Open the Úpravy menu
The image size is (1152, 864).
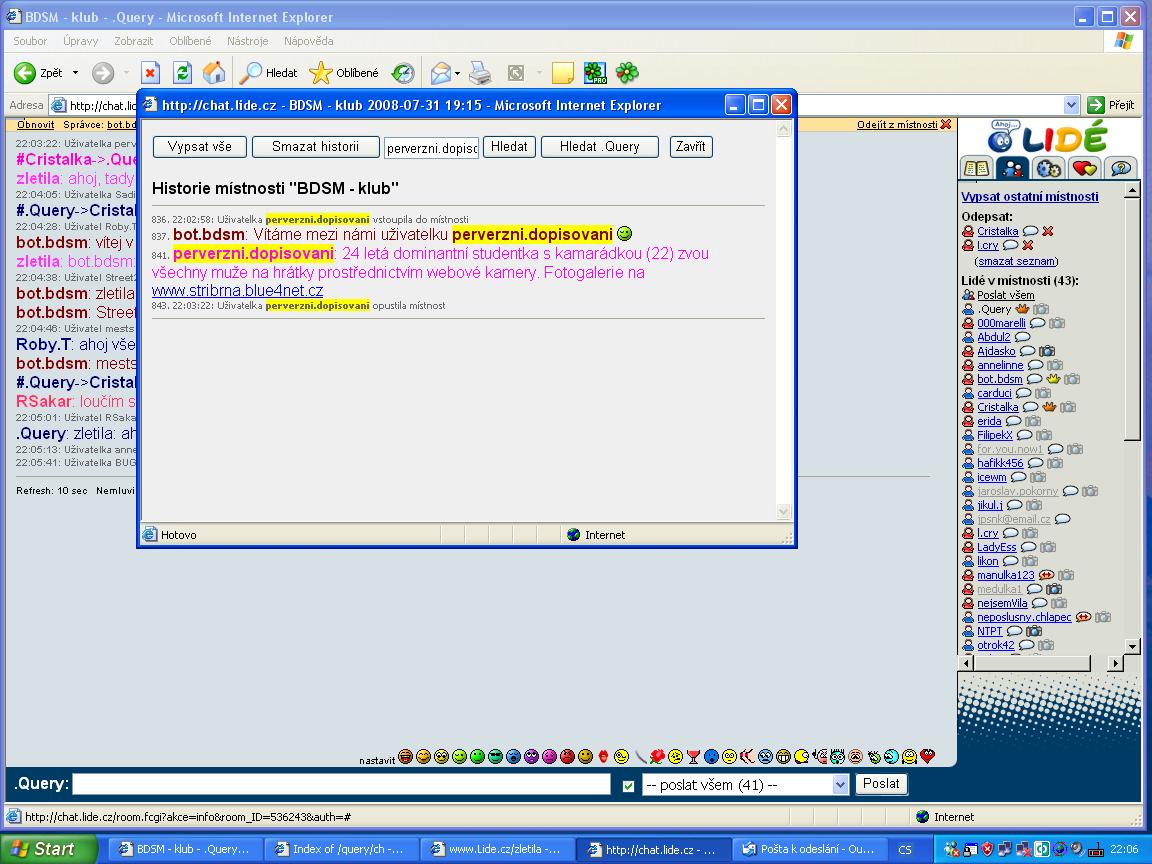[x=80, y=41]
